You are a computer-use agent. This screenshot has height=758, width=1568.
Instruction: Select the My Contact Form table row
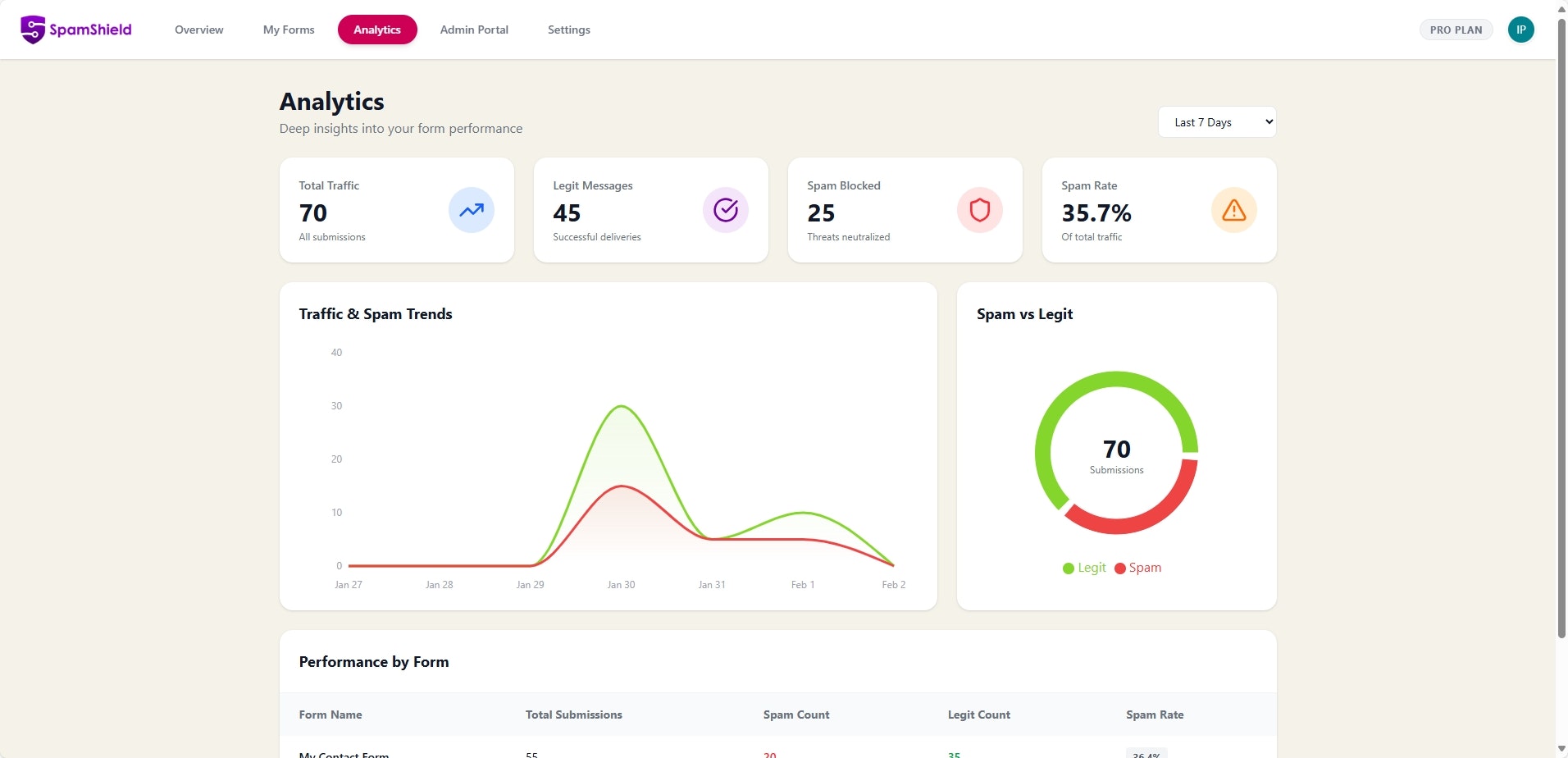(x=344, y=753)
